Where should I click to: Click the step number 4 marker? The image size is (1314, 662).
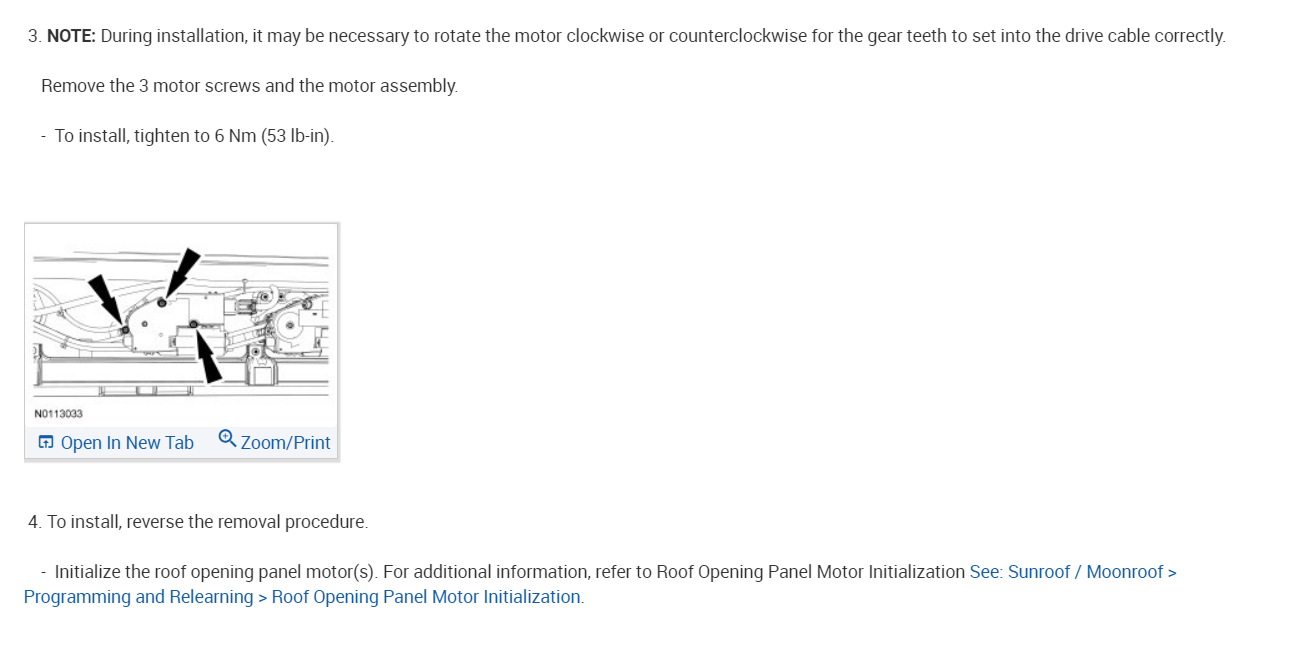[x=35, y=522]
